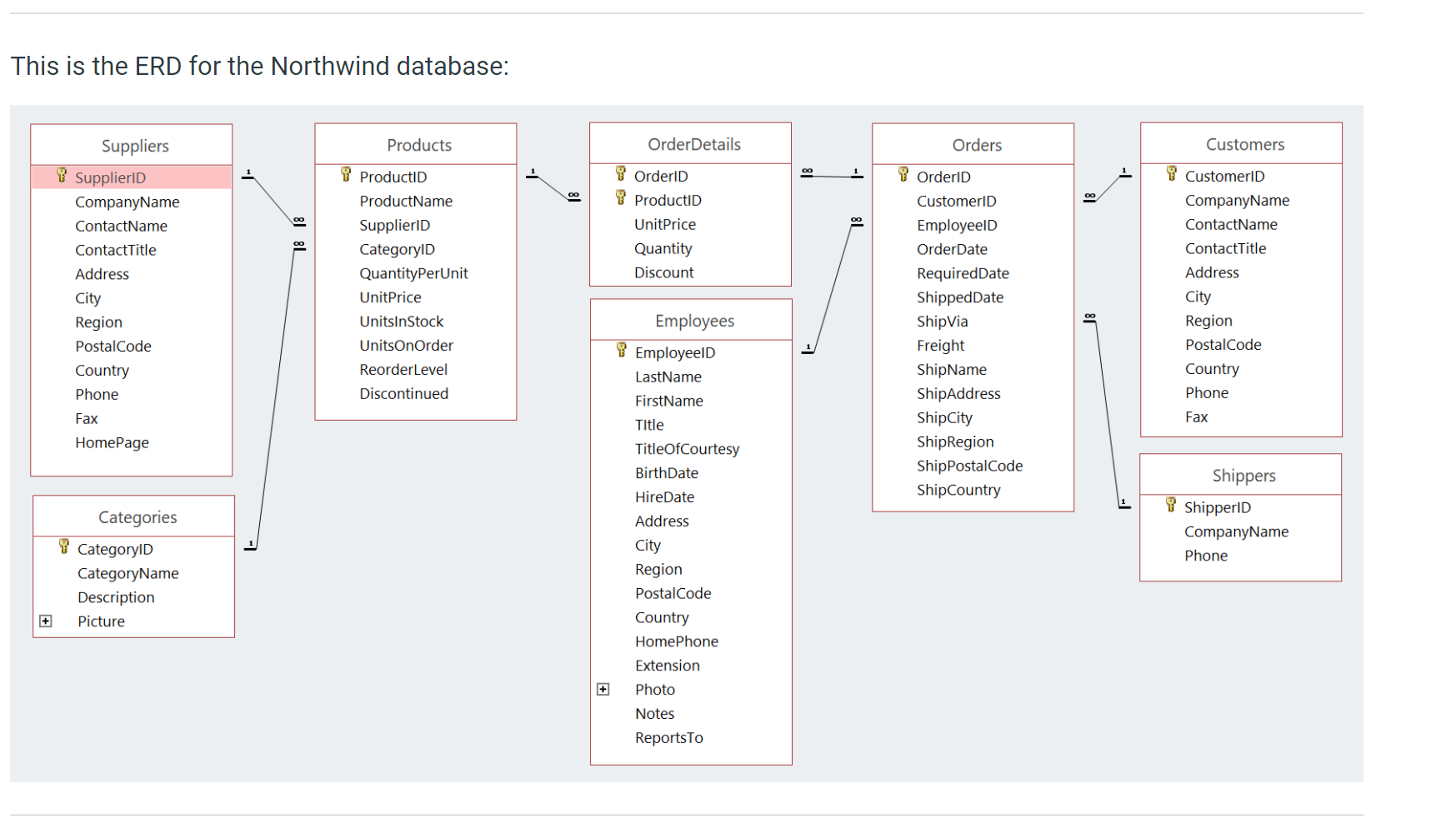Image resolution: width=1456 pixels, height=823 pixels.
Task: Click ContactName in the Customers table
Action: pyautogui.click(x=1232, y=225)
